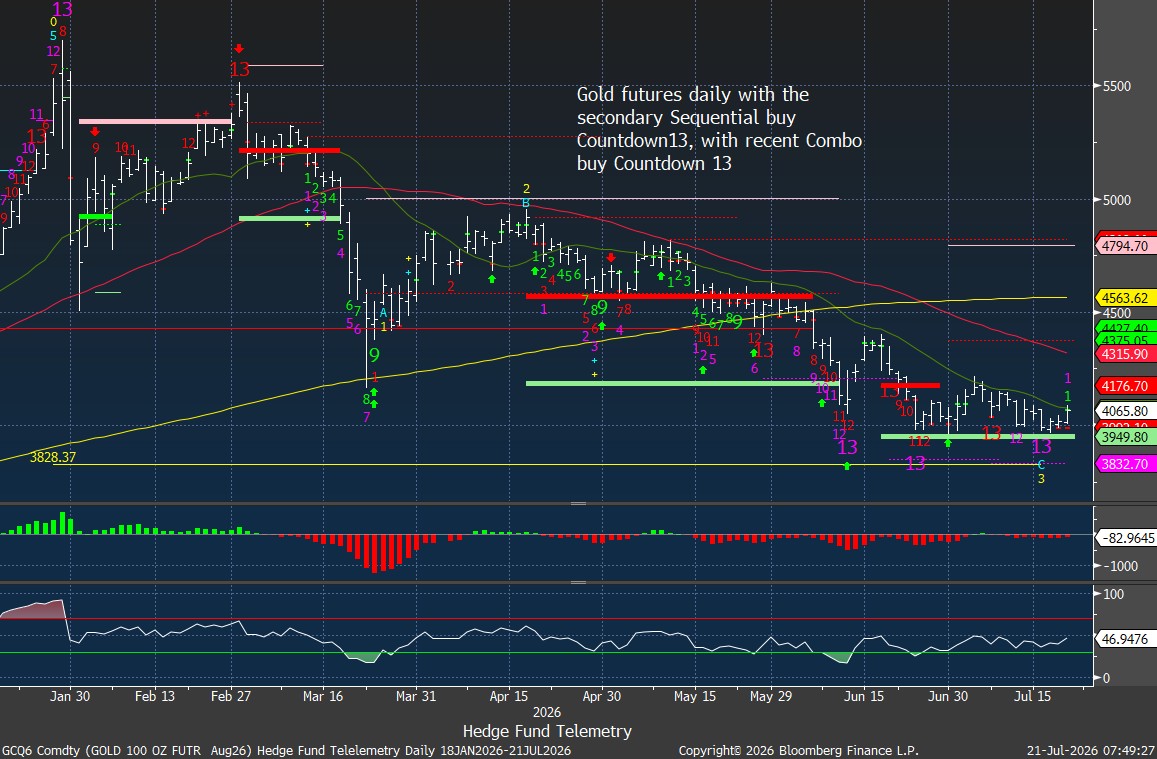Select the red down arrow above Apr 30 bars
The height and width of the screenshot is (759, 1157).
[x=611, y=257]
